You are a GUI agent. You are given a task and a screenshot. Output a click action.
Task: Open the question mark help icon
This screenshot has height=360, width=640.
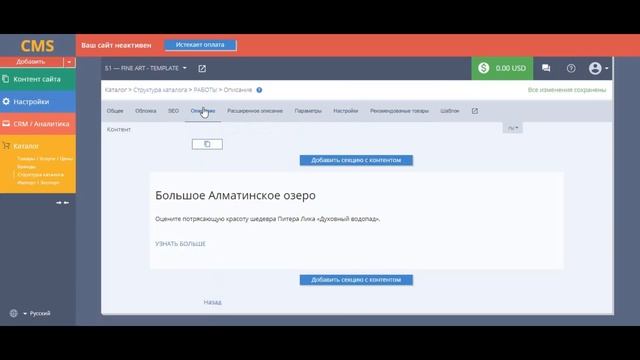[571, 68]
